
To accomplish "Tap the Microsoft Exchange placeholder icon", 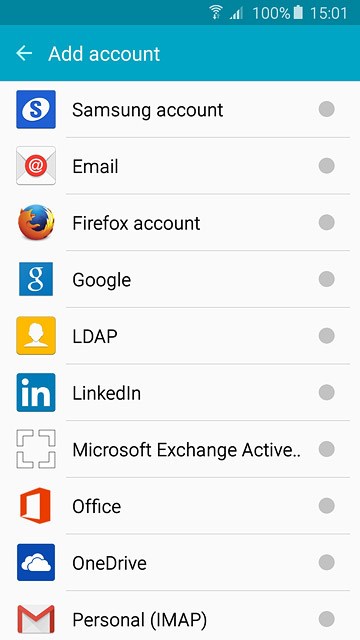I will point(36,449).
